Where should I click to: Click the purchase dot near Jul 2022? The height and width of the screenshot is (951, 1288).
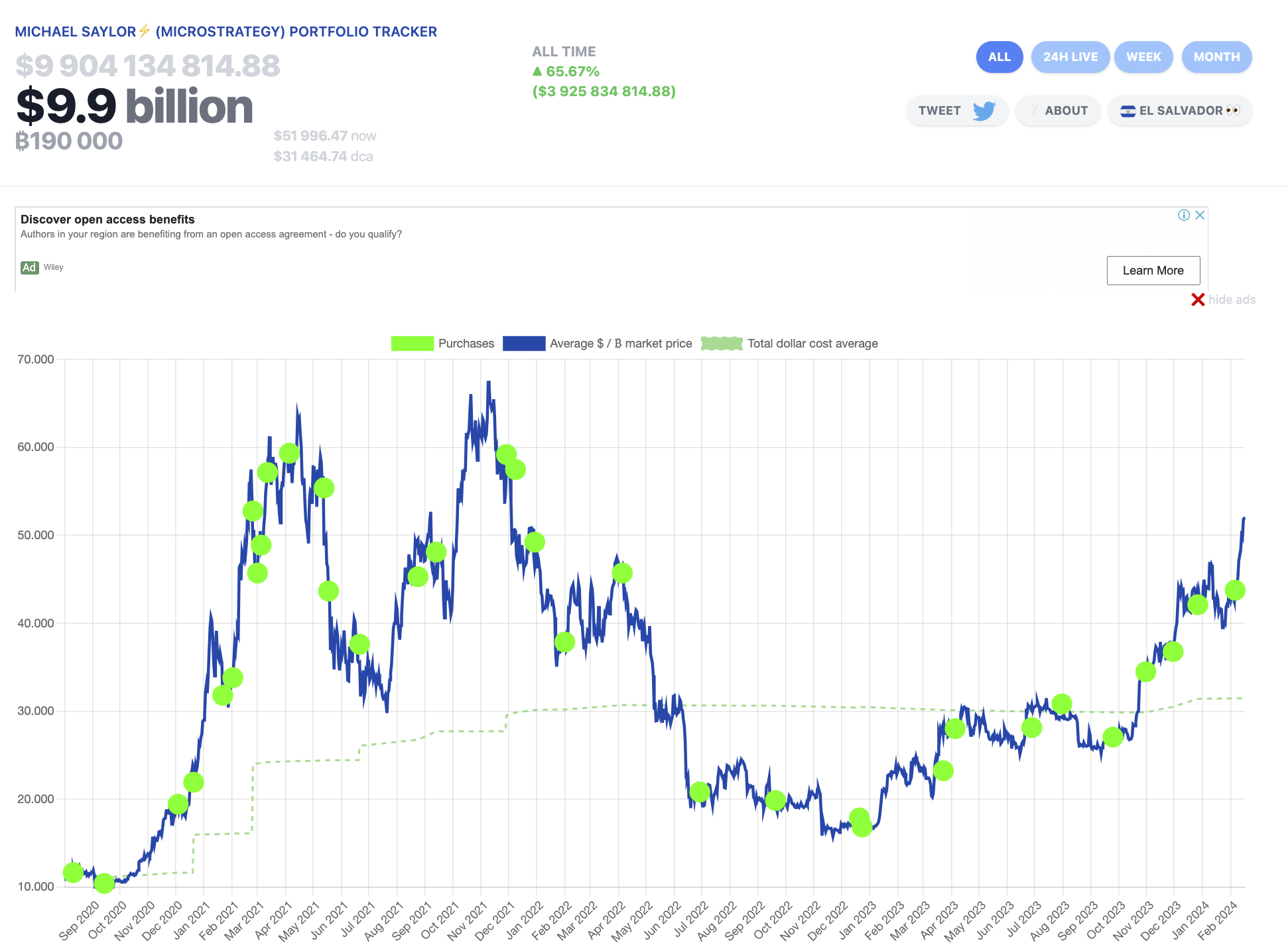[x=700, y=792]
